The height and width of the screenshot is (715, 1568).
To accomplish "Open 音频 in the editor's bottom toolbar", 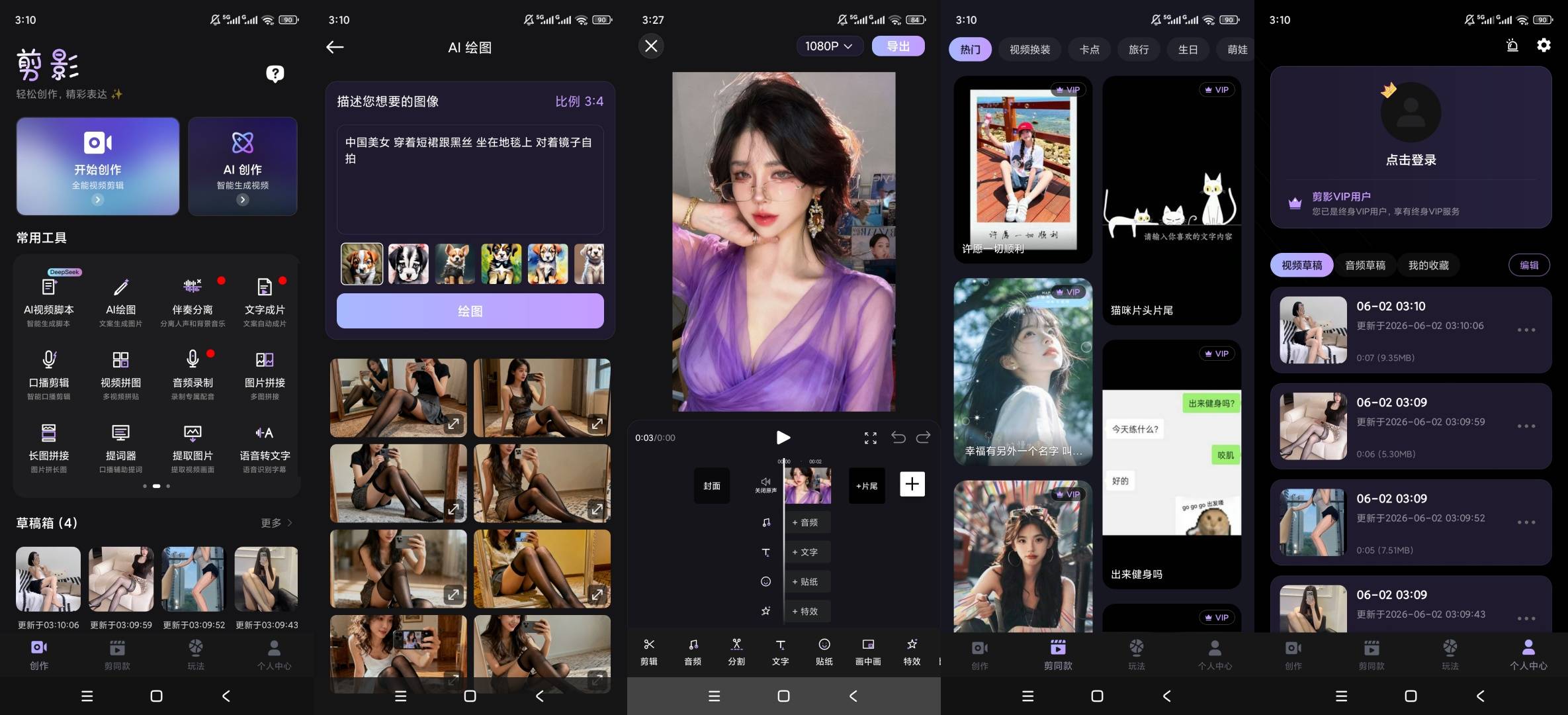I will (693, 651).
